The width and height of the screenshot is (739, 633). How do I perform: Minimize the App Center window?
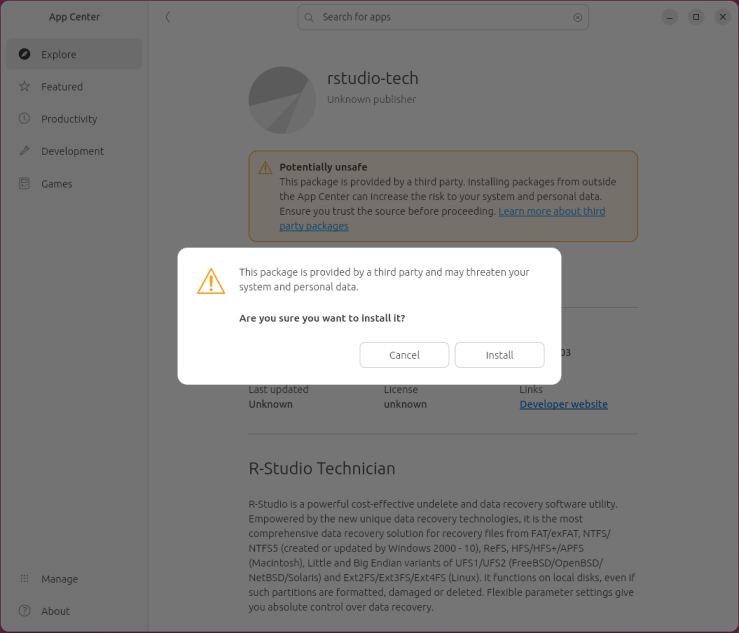point(669,17)
